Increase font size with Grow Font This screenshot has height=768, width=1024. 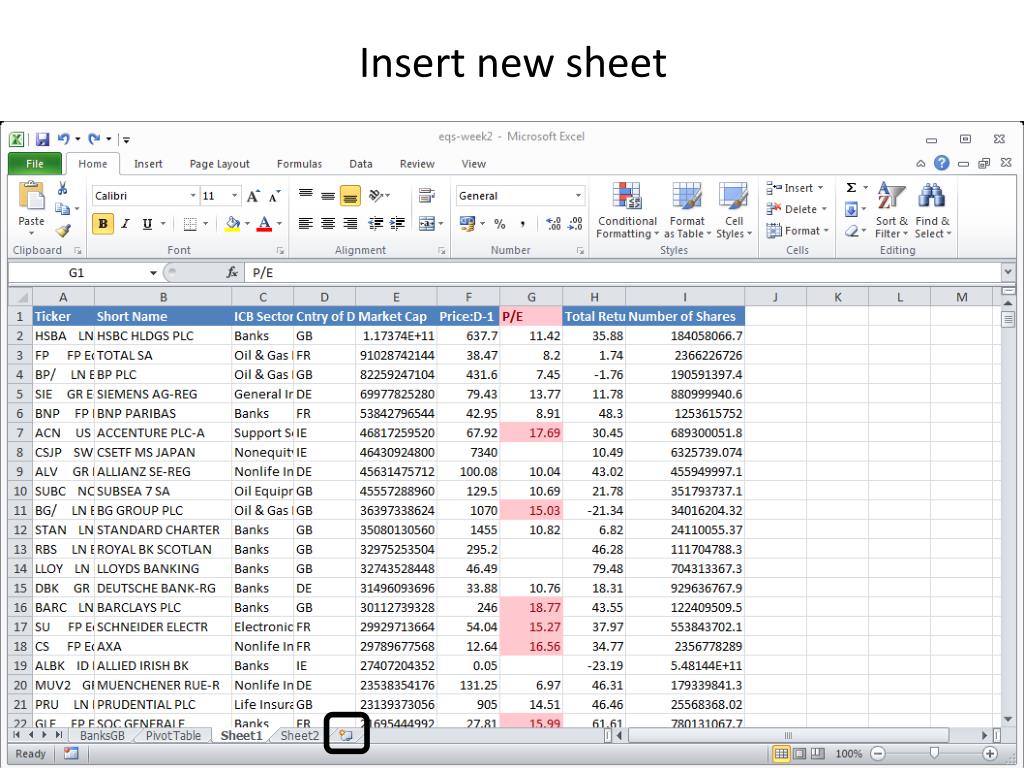coord(253,196)
